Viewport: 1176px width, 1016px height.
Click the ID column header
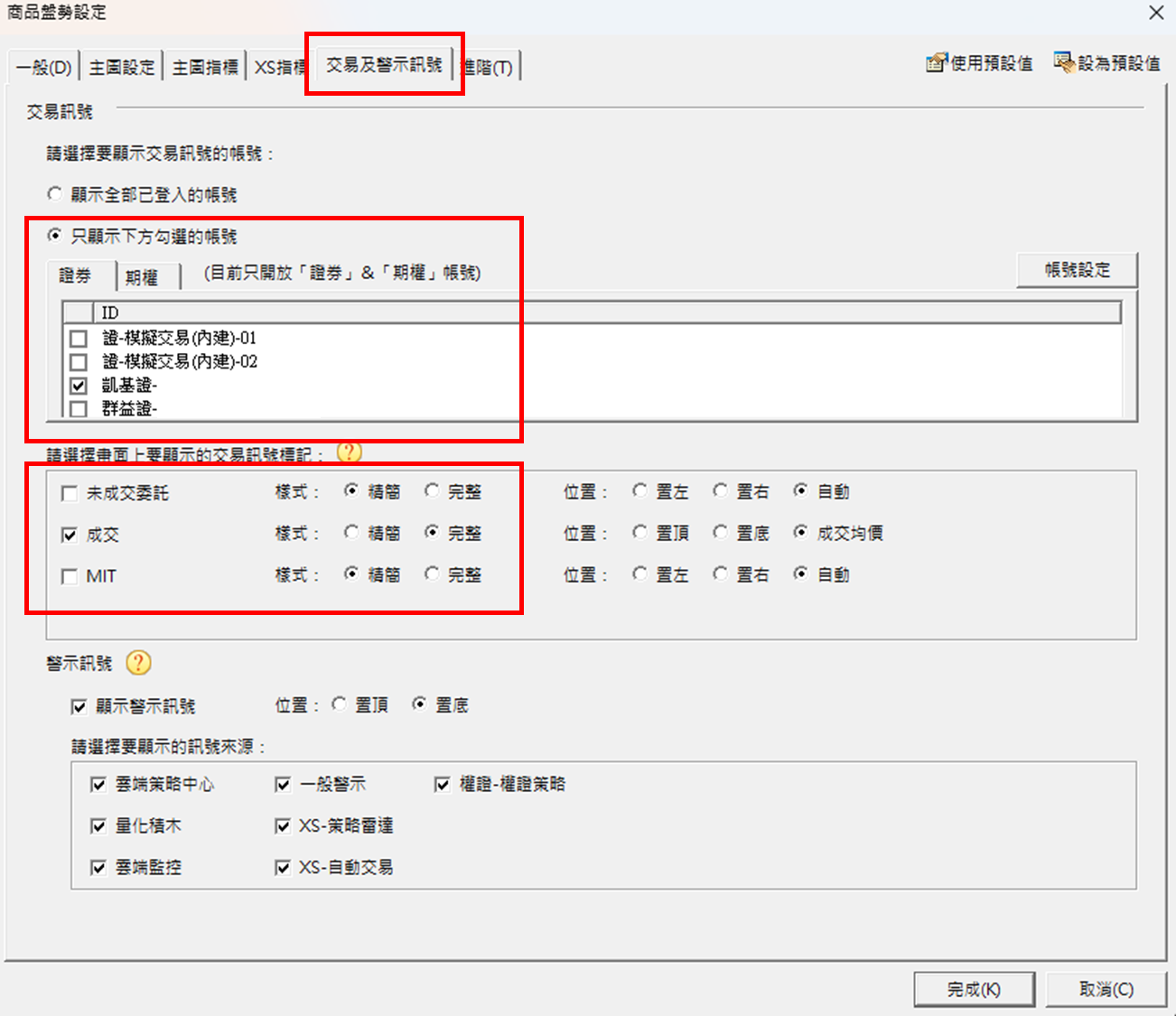tap(607, 312)
